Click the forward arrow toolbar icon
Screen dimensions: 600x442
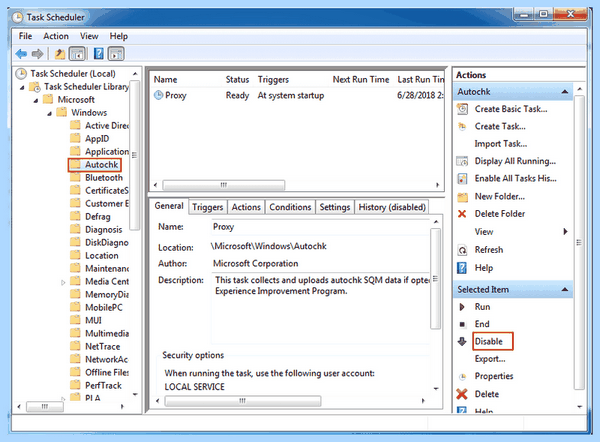click(37, 54)
